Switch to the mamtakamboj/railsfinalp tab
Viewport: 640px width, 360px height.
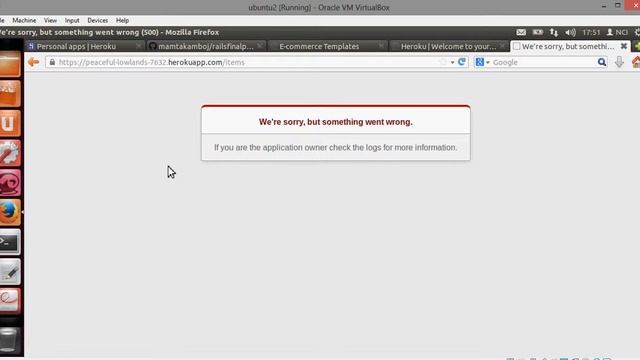click(206, 46)
